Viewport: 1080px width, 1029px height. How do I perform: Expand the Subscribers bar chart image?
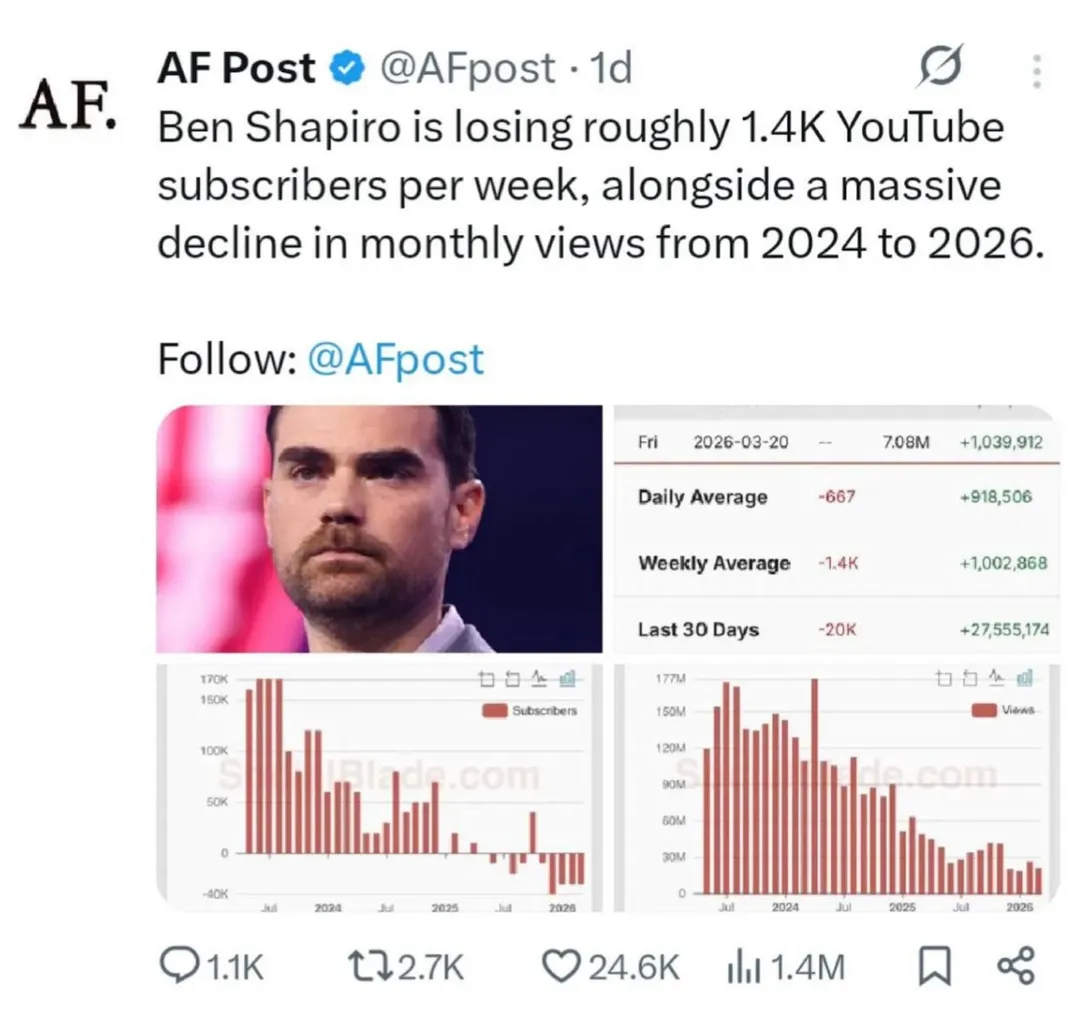click(380, 787)
